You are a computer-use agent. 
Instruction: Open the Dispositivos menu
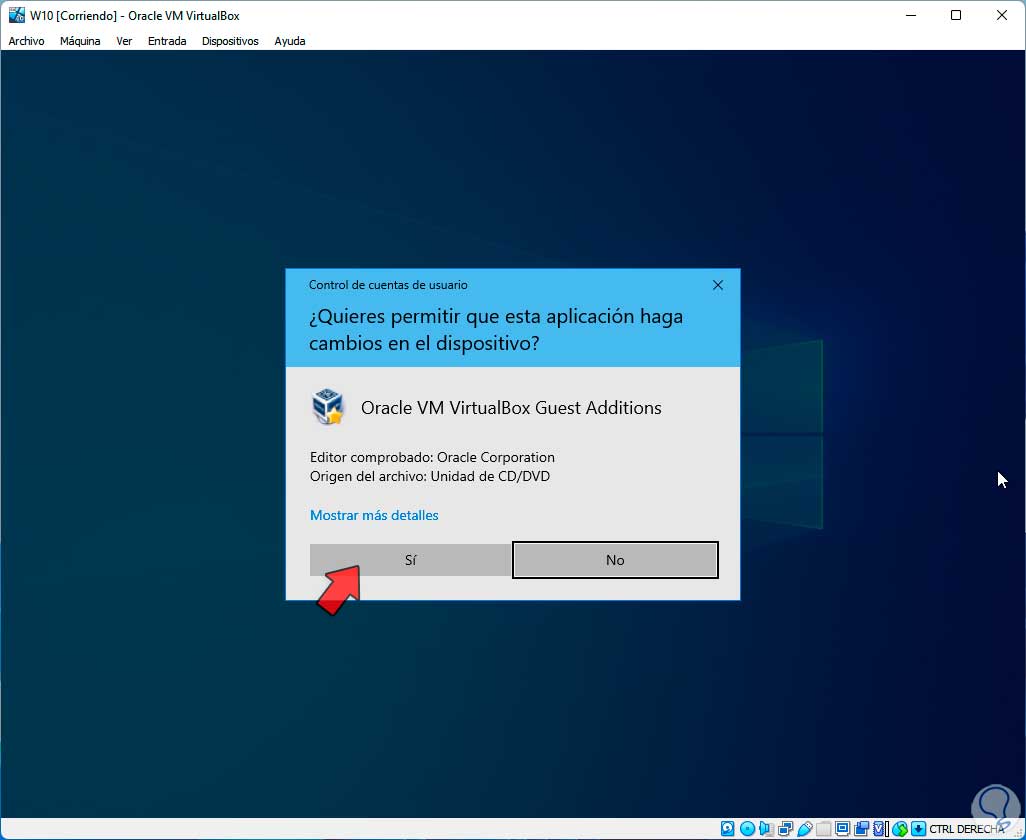tap(230, 41)
